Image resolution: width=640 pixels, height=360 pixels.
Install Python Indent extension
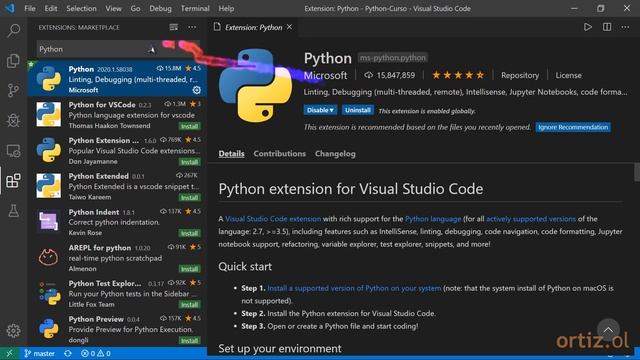tap(189, 233)
